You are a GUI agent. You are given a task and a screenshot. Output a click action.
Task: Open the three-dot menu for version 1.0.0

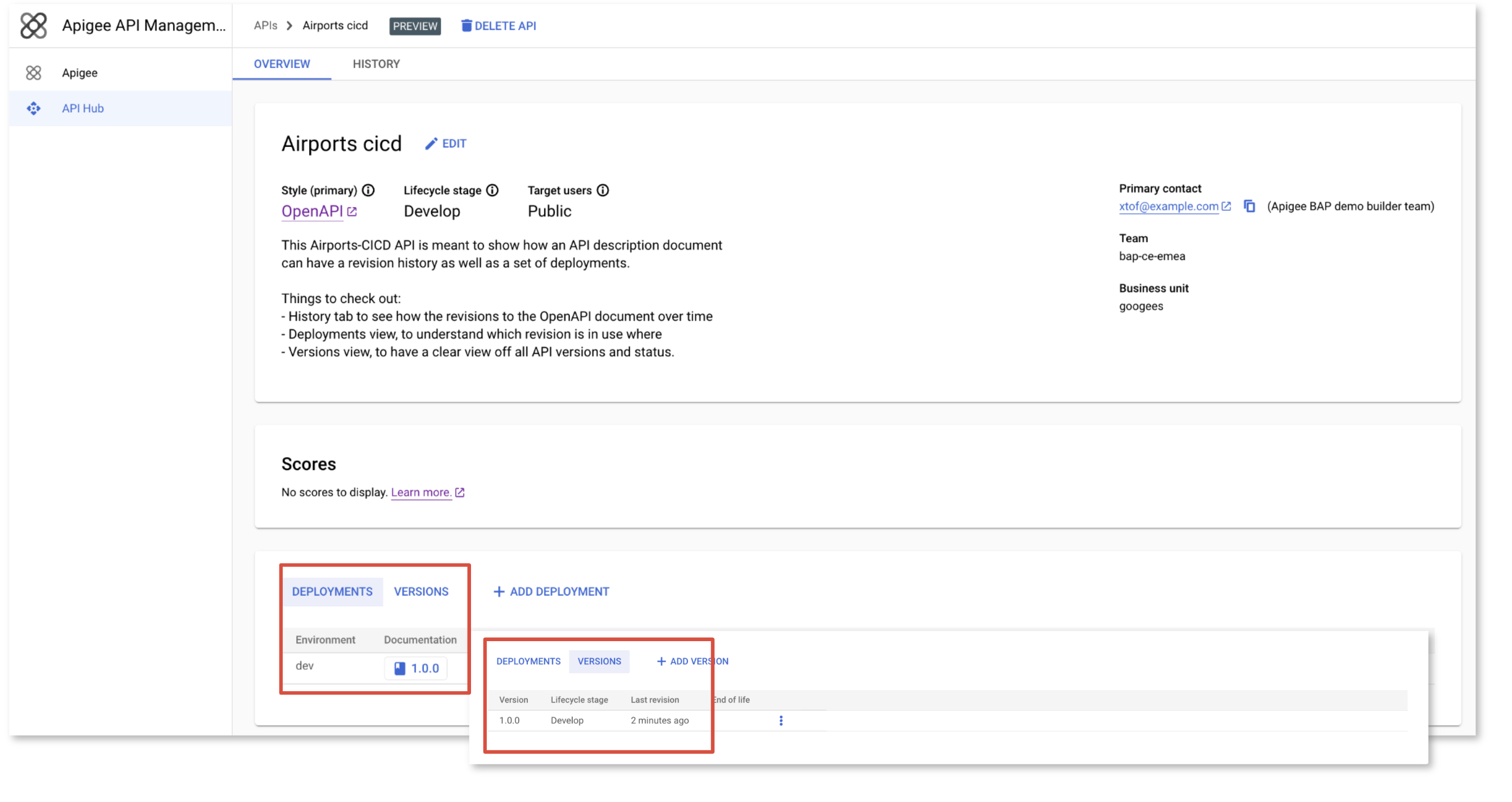pos(781,720)
